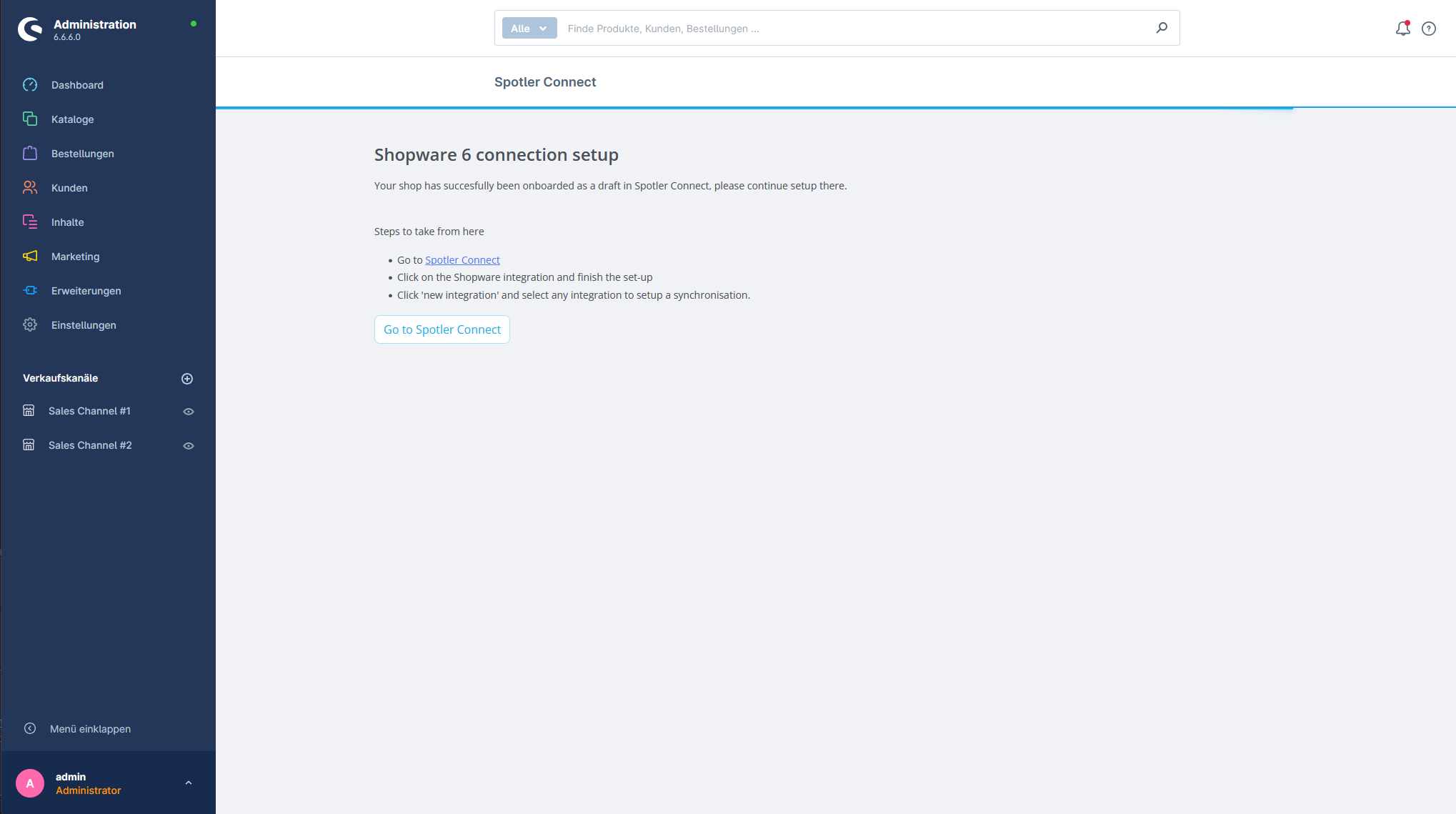Click Menü einklappen to collapse sidebar
Screen dimensions: 1456x814
[x=90, y=729]
